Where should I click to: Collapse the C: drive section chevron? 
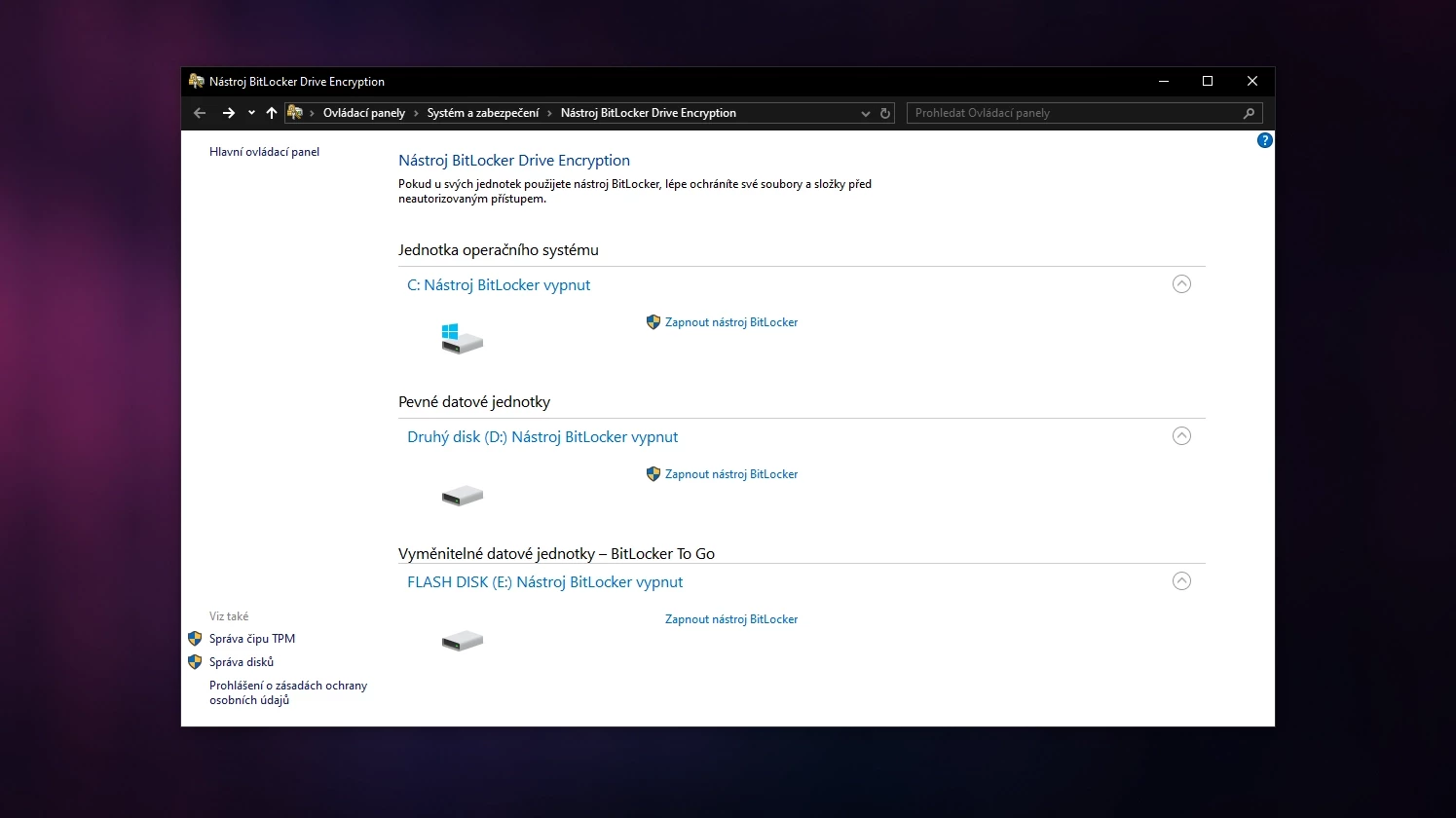(x=1181, y=284)
